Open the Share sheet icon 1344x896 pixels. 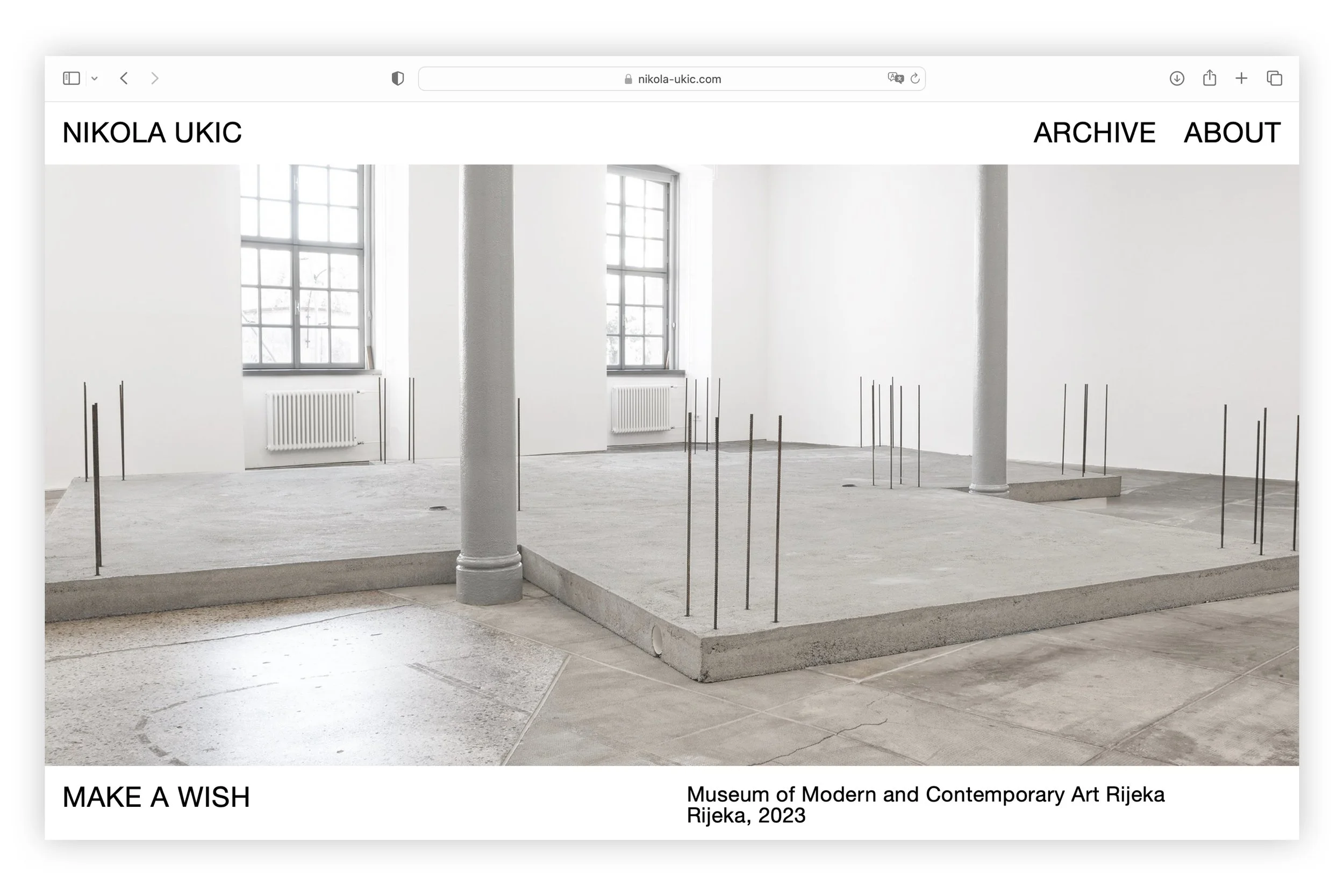(1209, 78)
